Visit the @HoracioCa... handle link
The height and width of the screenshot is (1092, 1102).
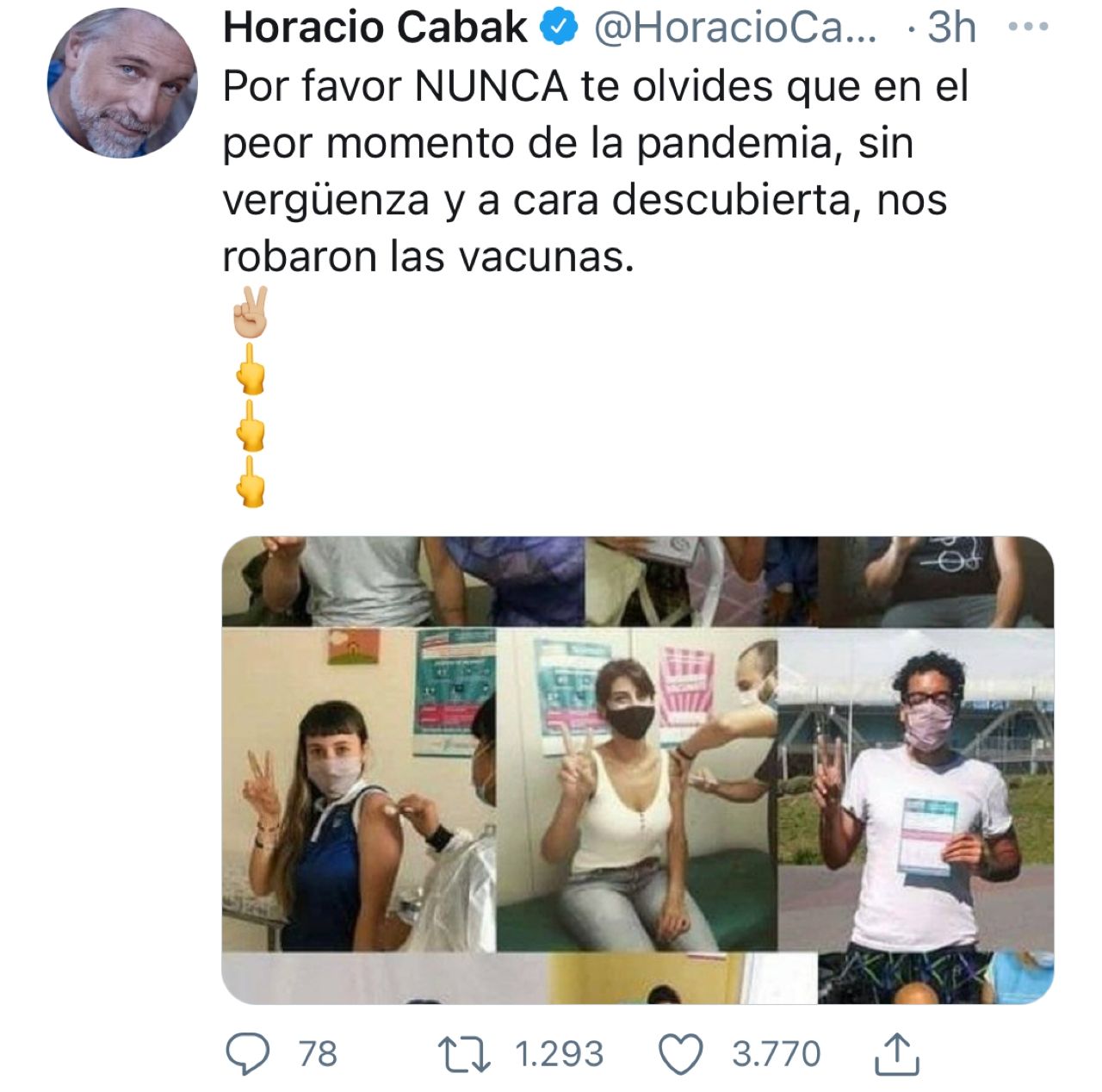[736, 28]
